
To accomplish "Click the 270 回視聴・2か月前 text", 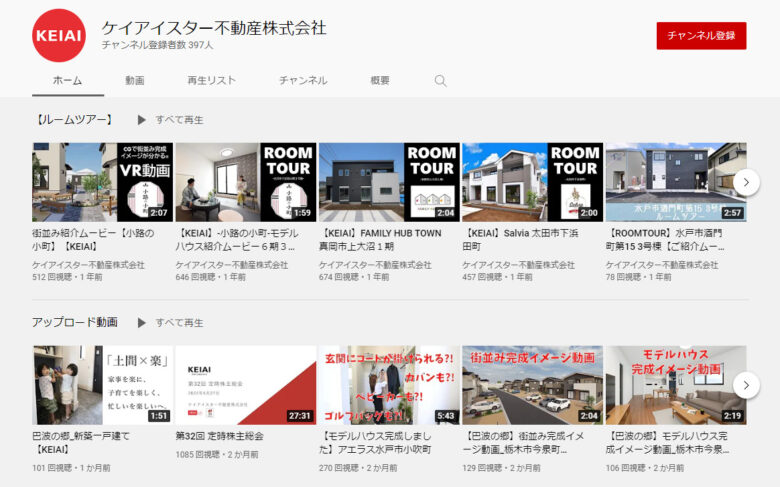I will pyautogui.click(x=358, y=468).
